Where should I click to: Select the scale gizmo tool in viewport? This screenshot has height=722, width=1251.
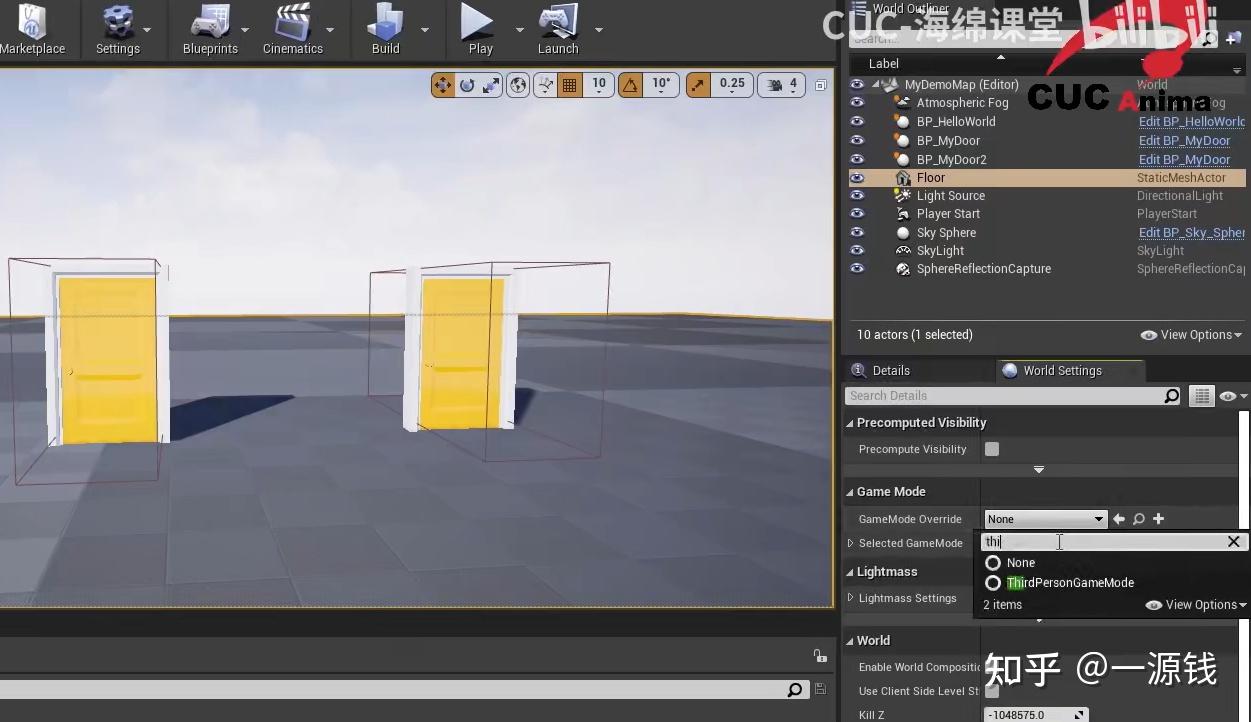491,85
